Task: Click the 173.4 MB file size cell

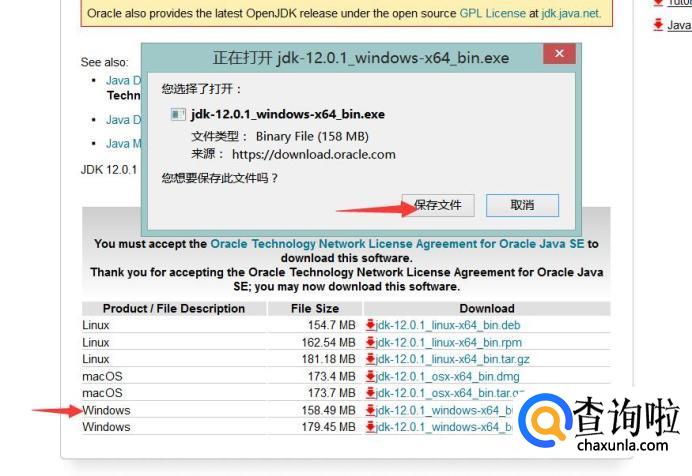Action: tap(331, 376)
